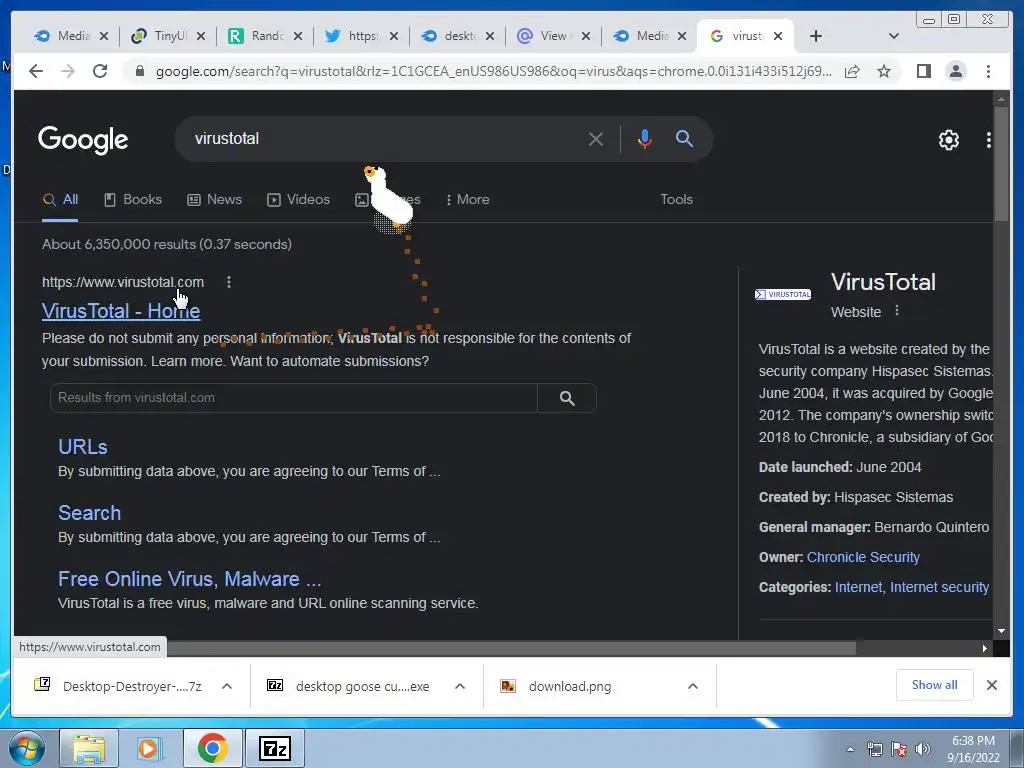Open Chrome side panel icon

pyautogui.click(x=923, y=71)
